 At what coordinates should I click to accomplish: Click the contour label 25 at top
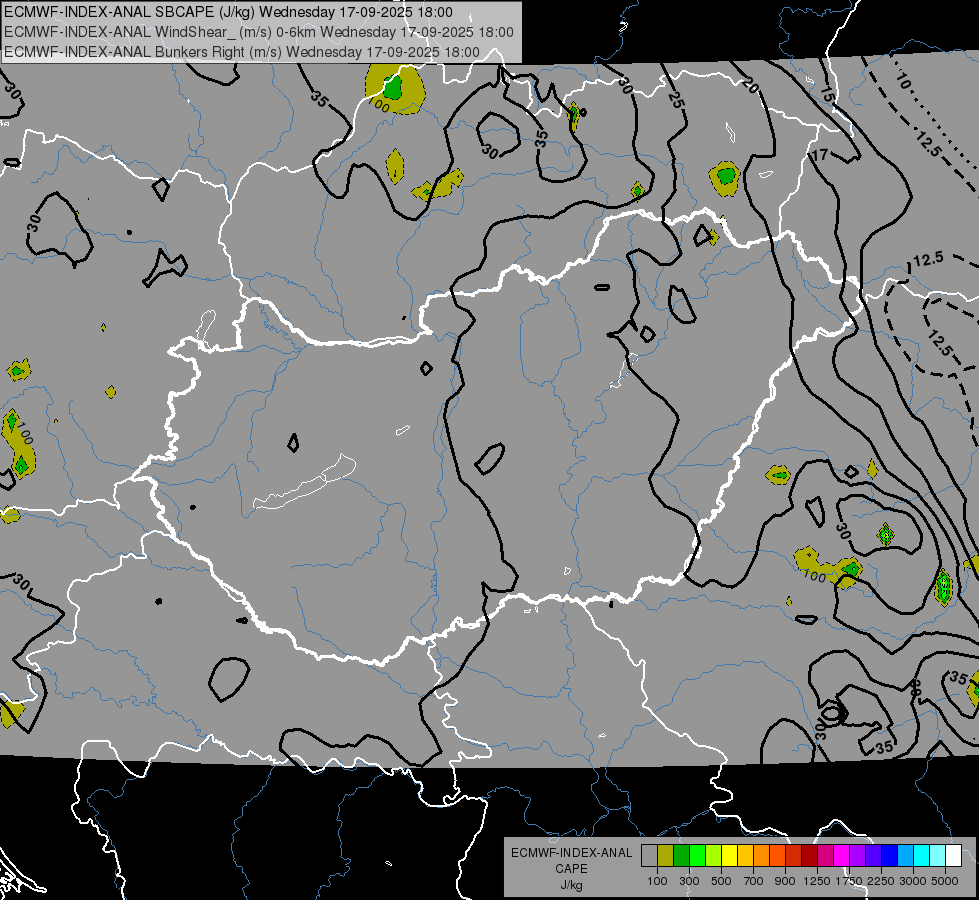(x=676, y=99)
